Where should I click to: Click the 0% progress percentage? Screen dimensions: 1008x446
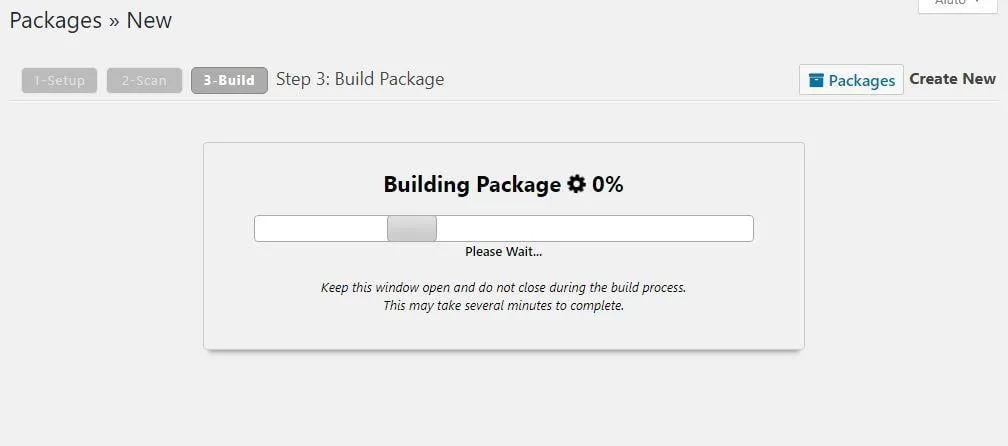[608, 184]
